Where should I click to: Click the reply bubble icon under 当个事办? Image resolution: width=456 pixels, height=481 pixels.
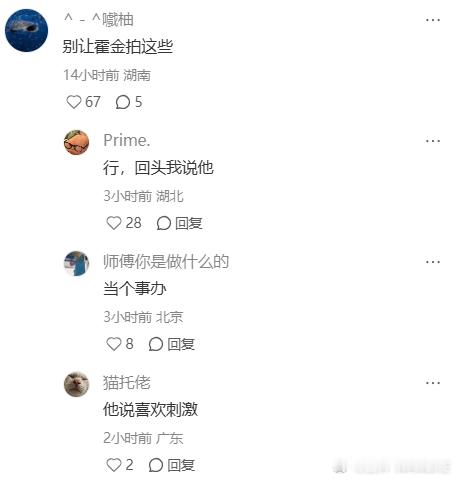tap(156, 344)
